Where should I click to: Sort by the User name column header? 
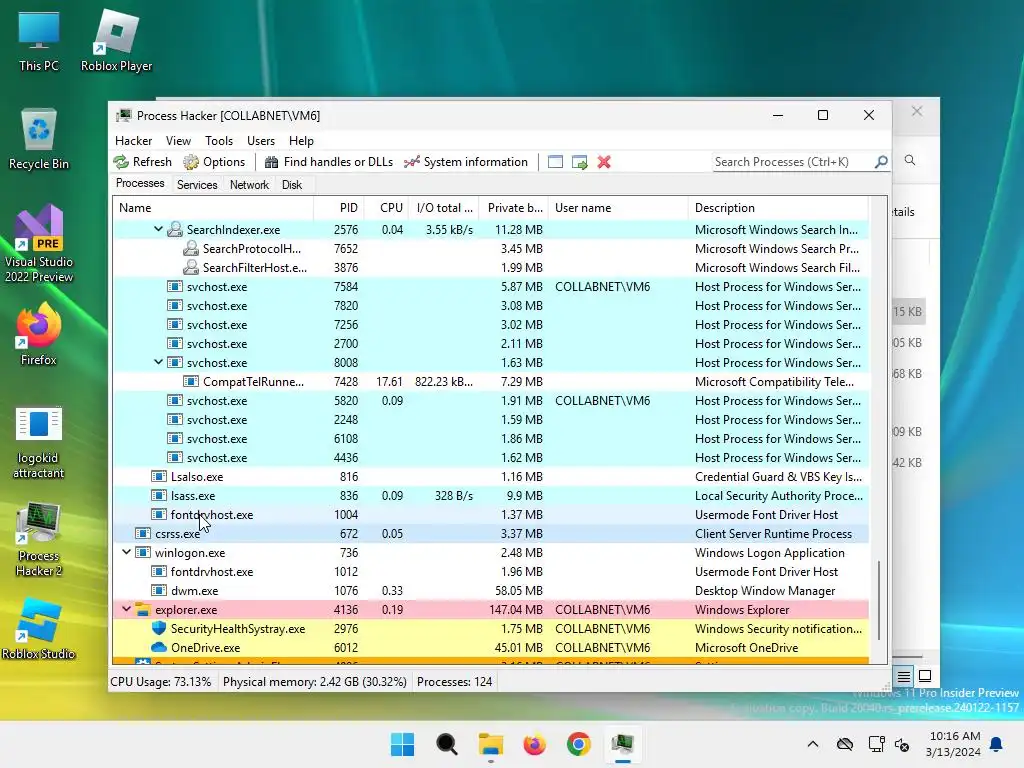point(618,208)
